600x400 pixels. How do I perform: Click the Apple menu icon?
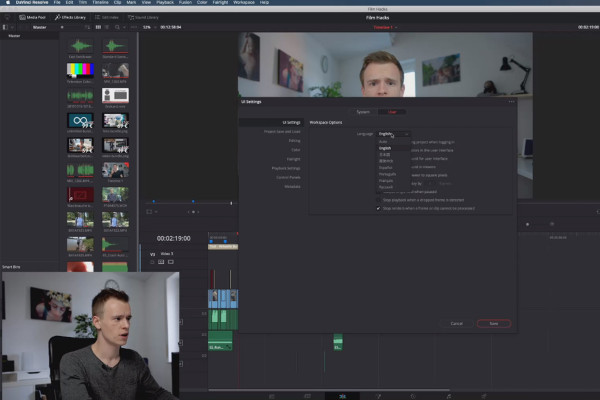tap(7, 2)
